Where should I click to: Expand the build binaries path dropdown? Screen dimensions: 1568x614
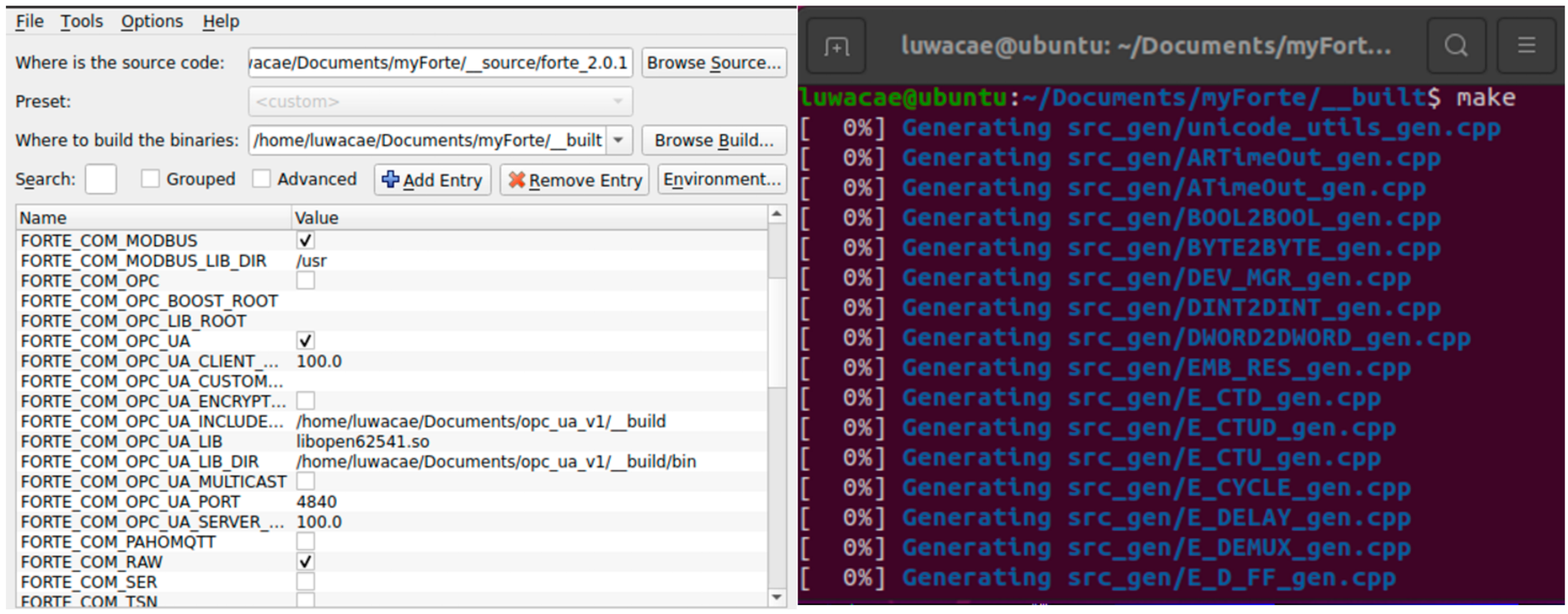[x=618, y=141]
